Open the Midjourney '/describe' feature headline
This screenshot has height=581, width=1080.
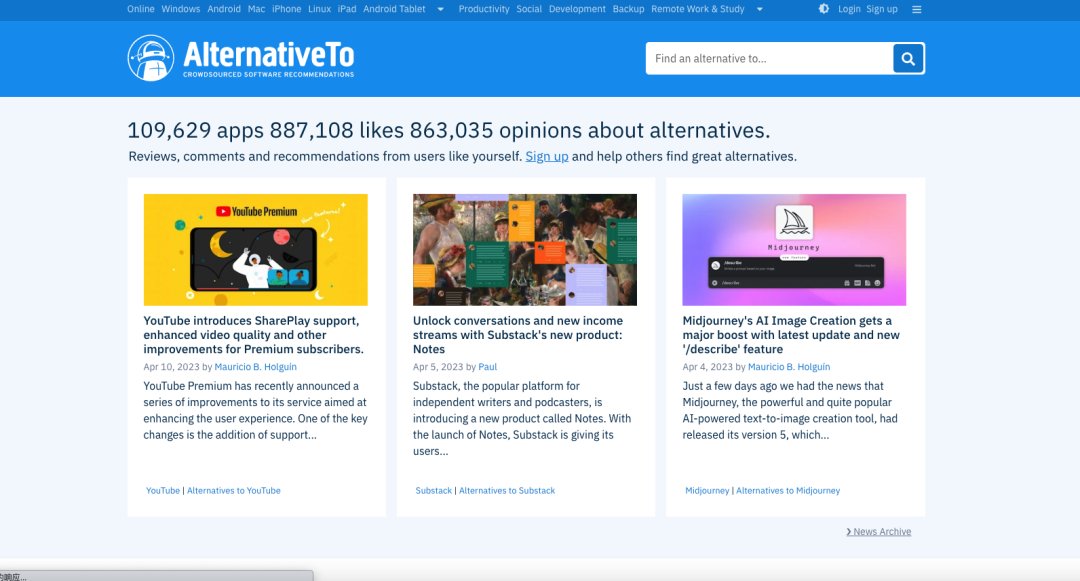click(x=790, y=335)
